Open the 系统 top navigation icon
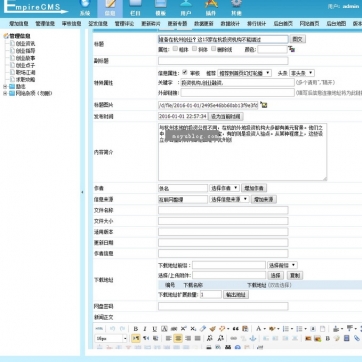This screenshot has width=362, height=362. point(85,8)
